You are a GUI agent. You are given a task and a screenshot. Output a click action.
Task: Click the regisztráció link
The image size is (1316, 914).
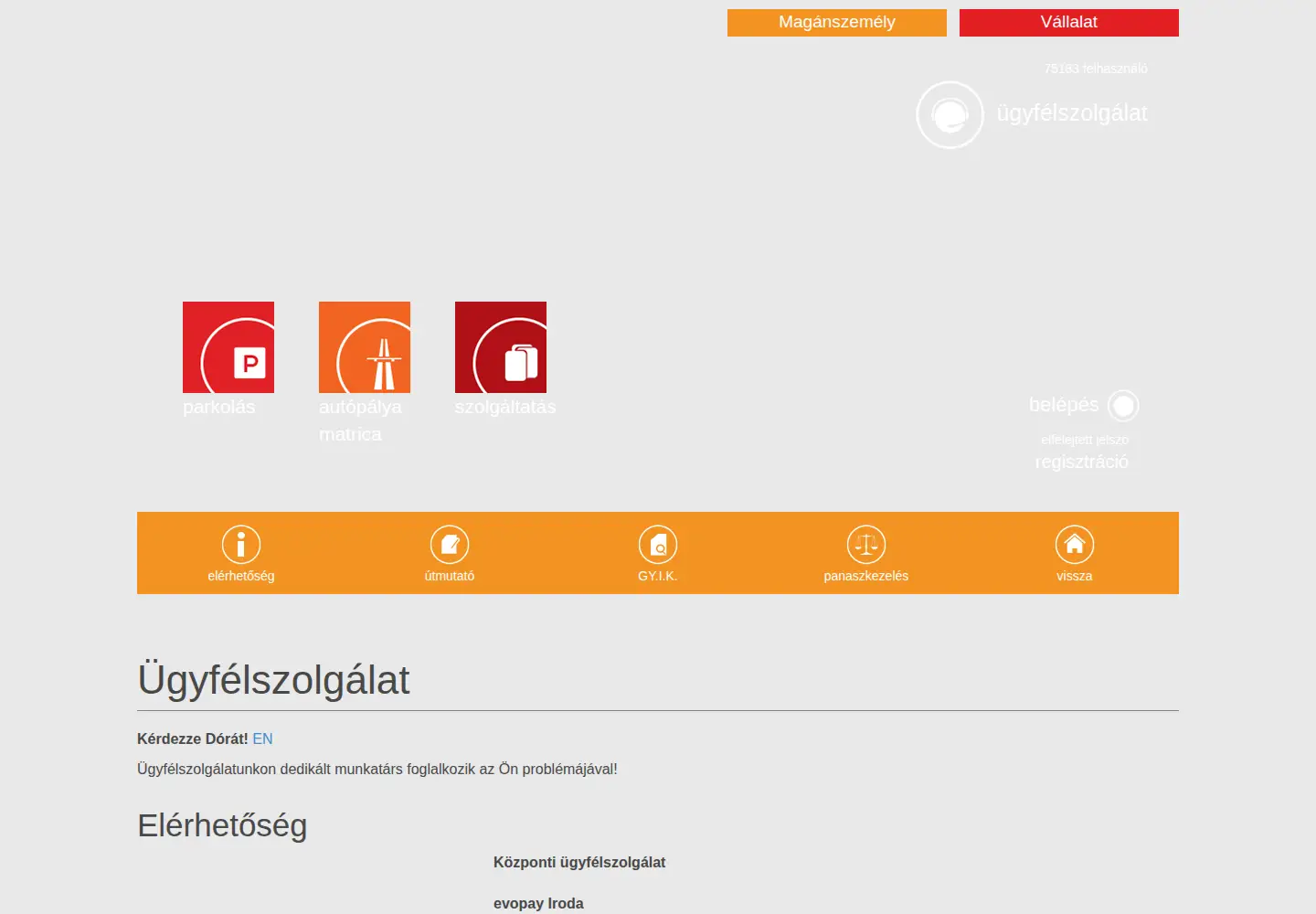pyautogui.click(x=1081, y=462)
